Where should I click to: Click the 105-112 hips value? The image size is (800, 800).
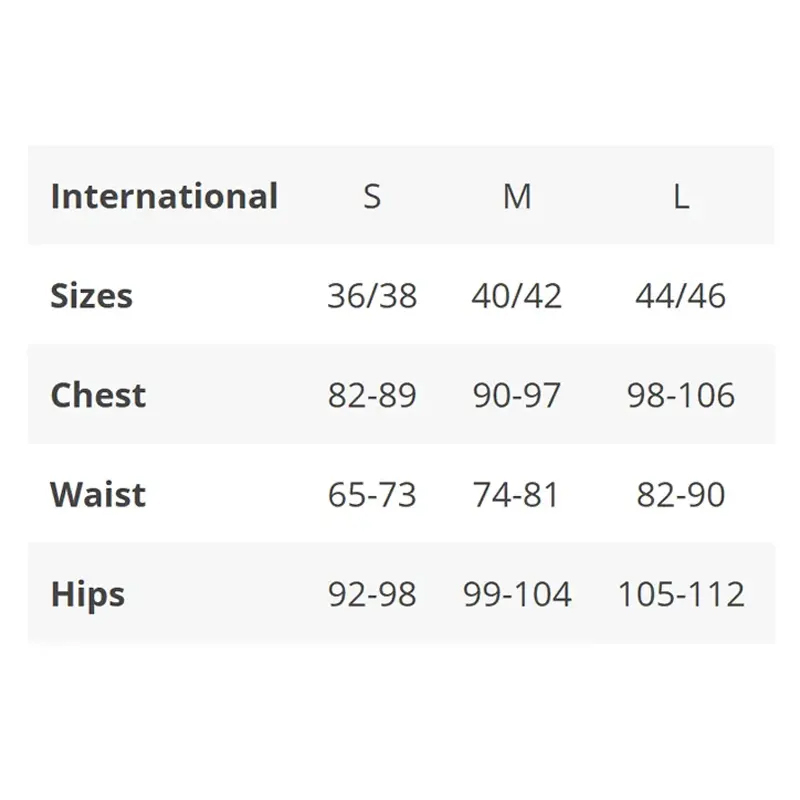(x=681, y=594)
